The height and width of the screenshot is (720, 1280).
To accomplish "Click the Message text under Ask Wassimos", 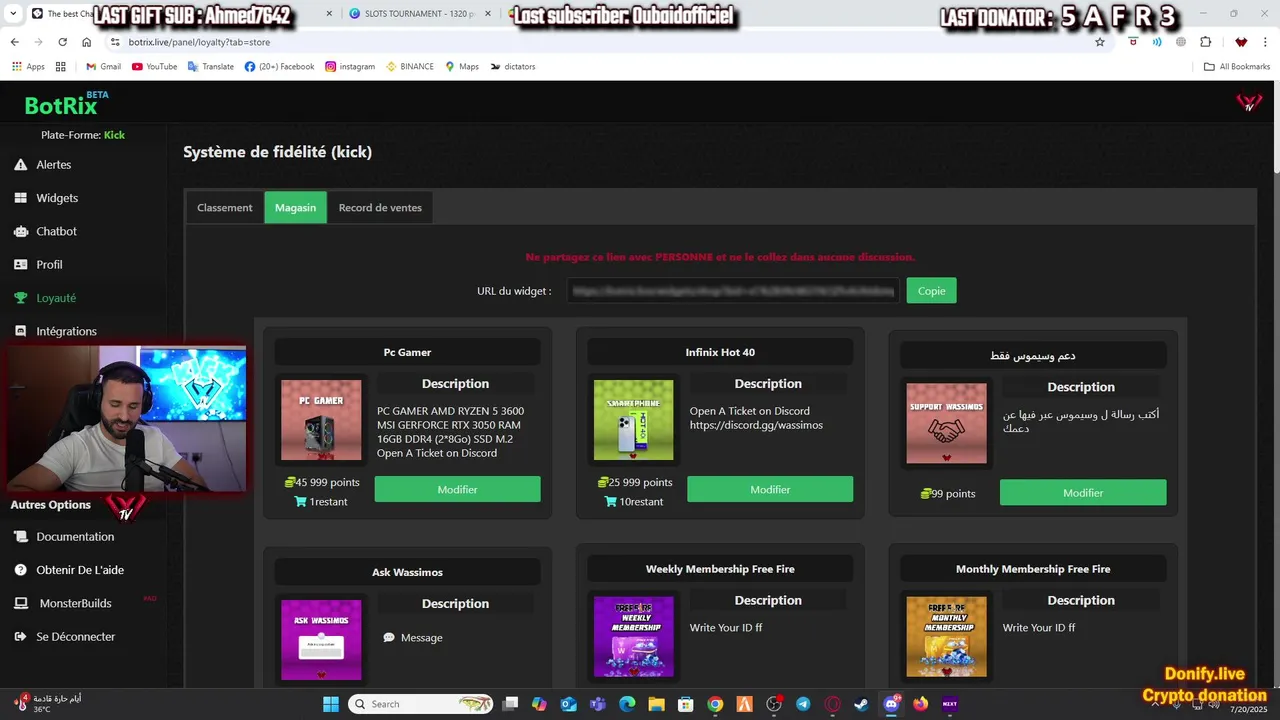I will point(421,638).
